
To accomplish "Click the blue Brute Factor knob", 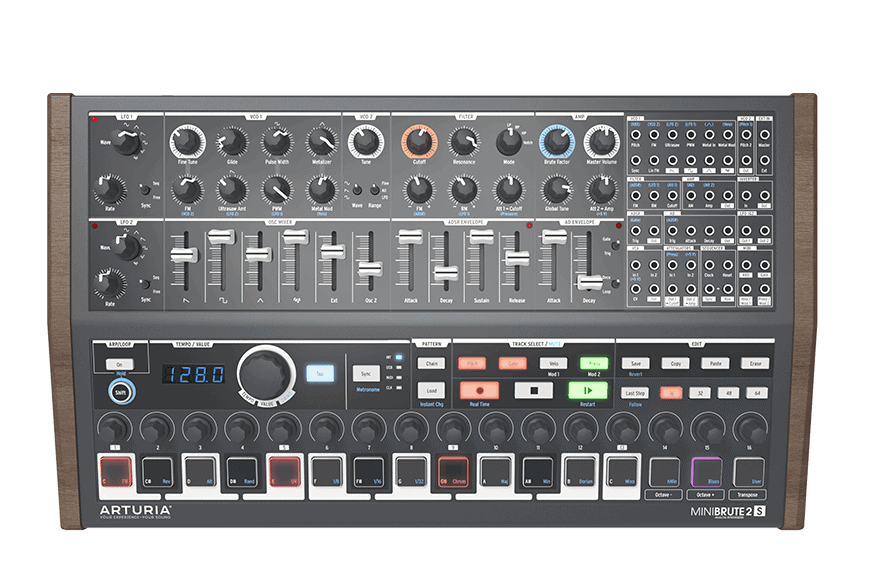I will (557, 142).
